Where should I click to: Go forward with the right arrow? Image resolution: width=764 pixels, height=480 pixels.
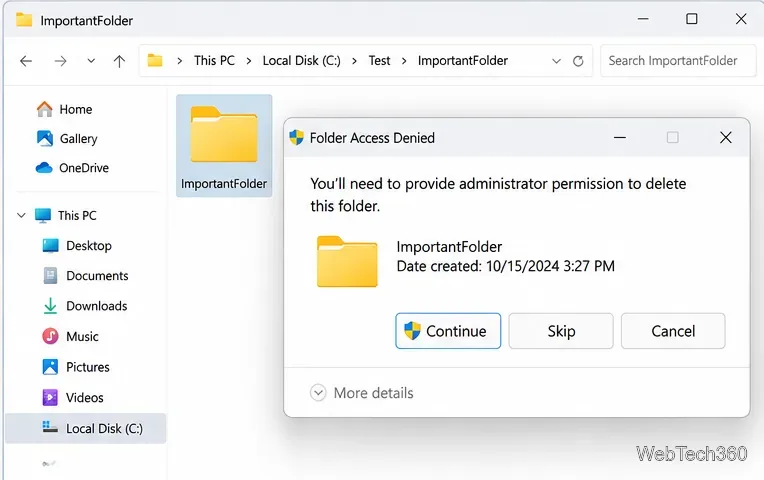60,61
